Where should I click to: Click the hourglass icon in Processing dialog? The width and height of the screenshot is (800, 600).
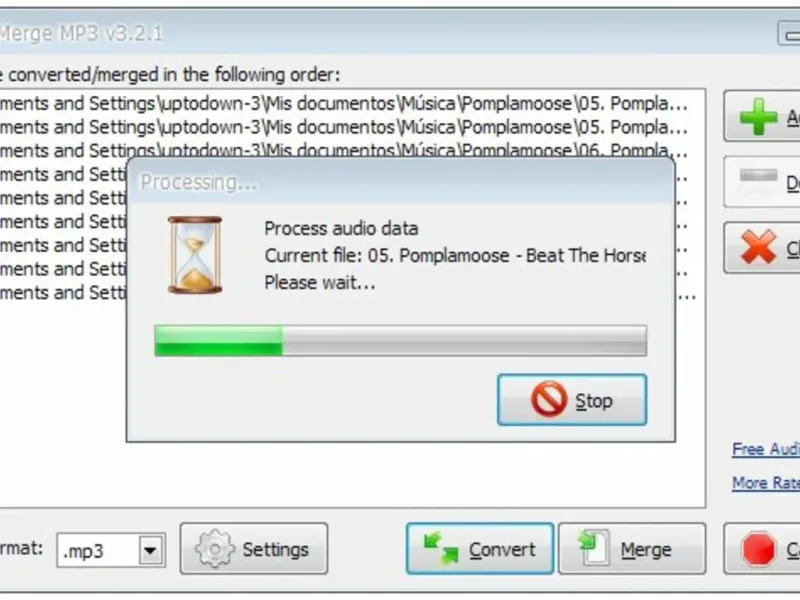click(x=195, y=255)
